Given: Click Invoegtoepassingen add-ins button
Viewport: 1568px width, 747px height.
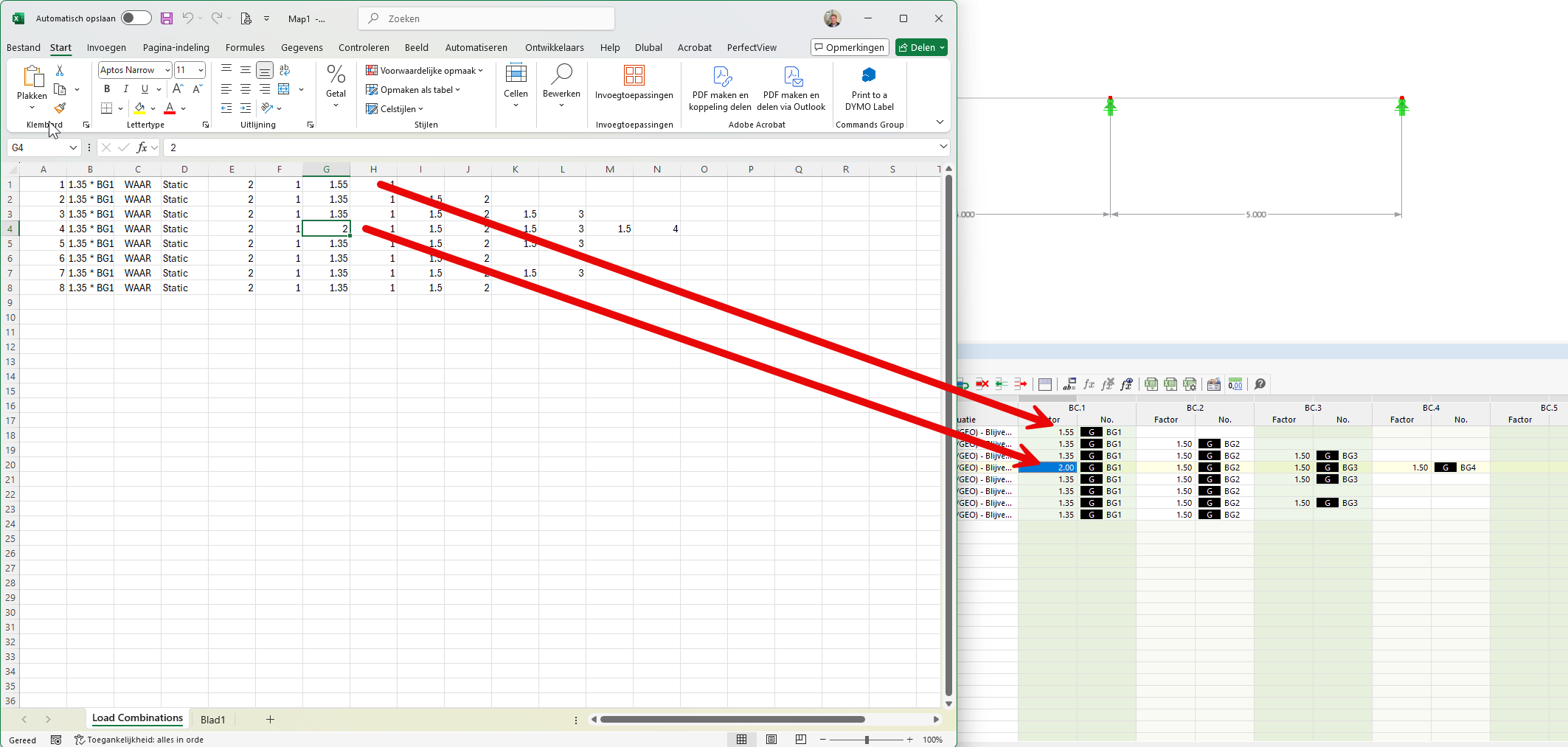Looking at the screenshot, I should point(634,82).
